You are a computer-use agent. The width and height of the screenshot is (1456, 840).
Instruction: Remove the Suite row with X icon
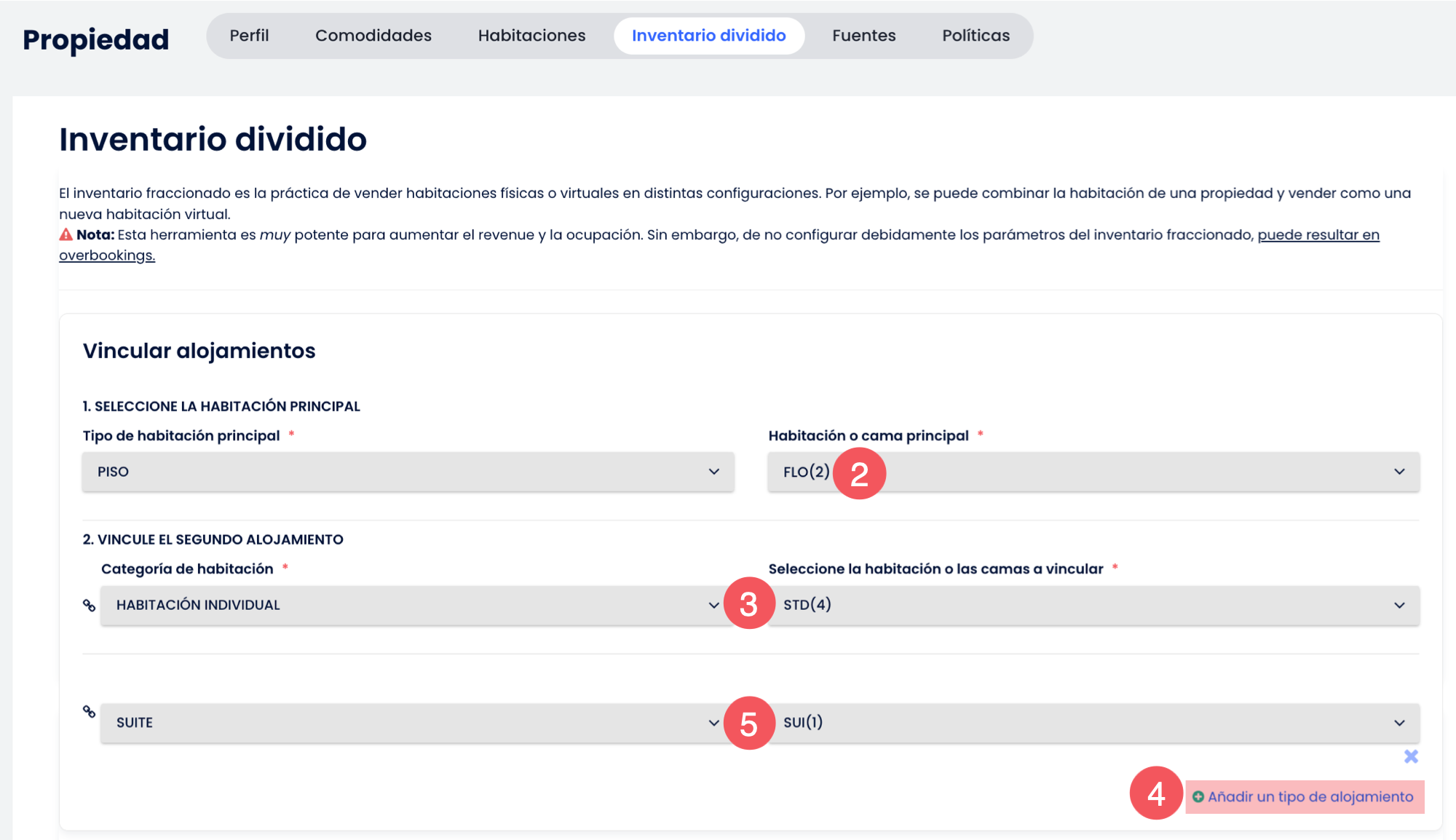point(1411,756)
